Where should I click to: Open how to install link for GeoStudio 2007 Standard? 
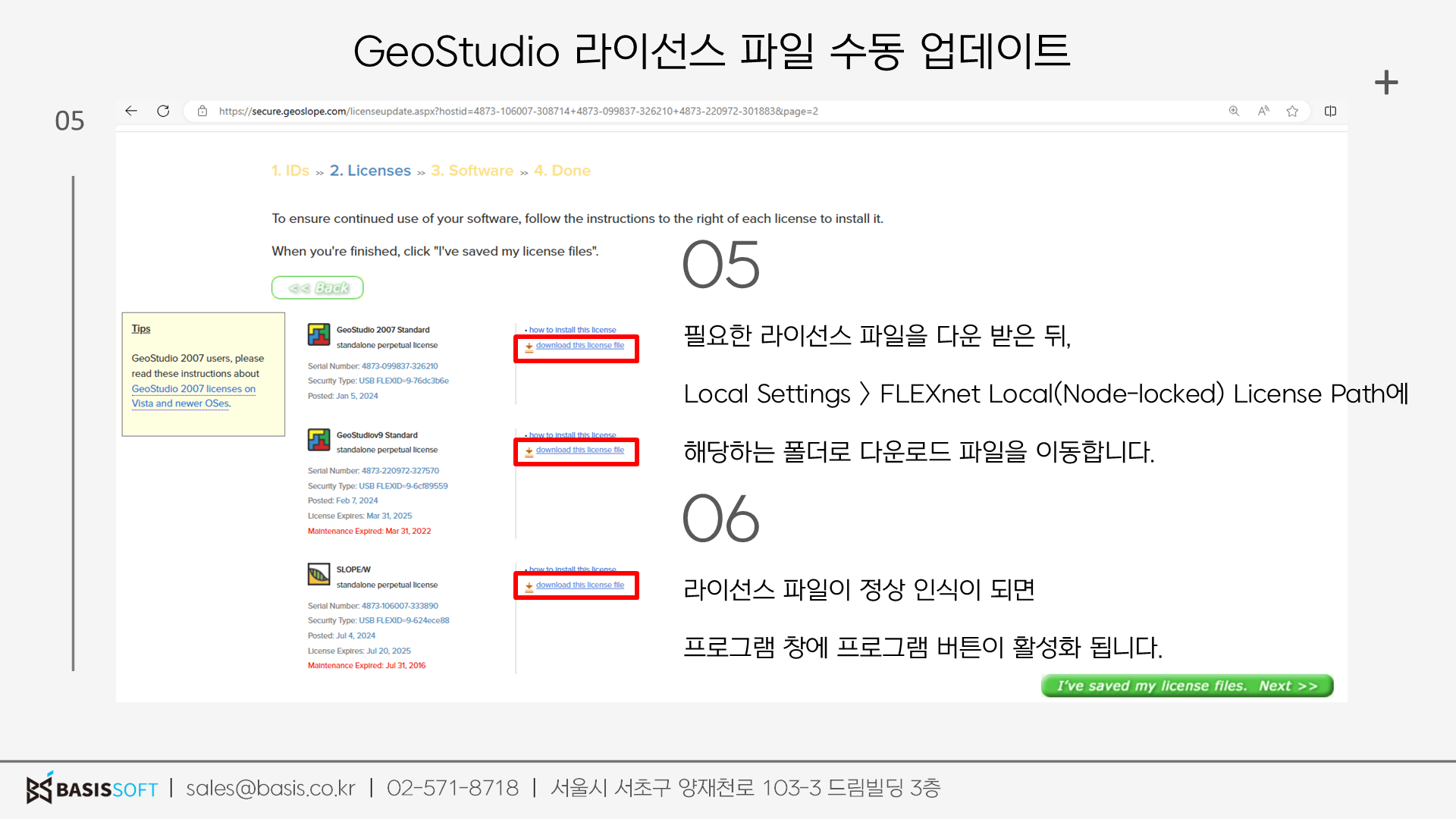point(573,330)
